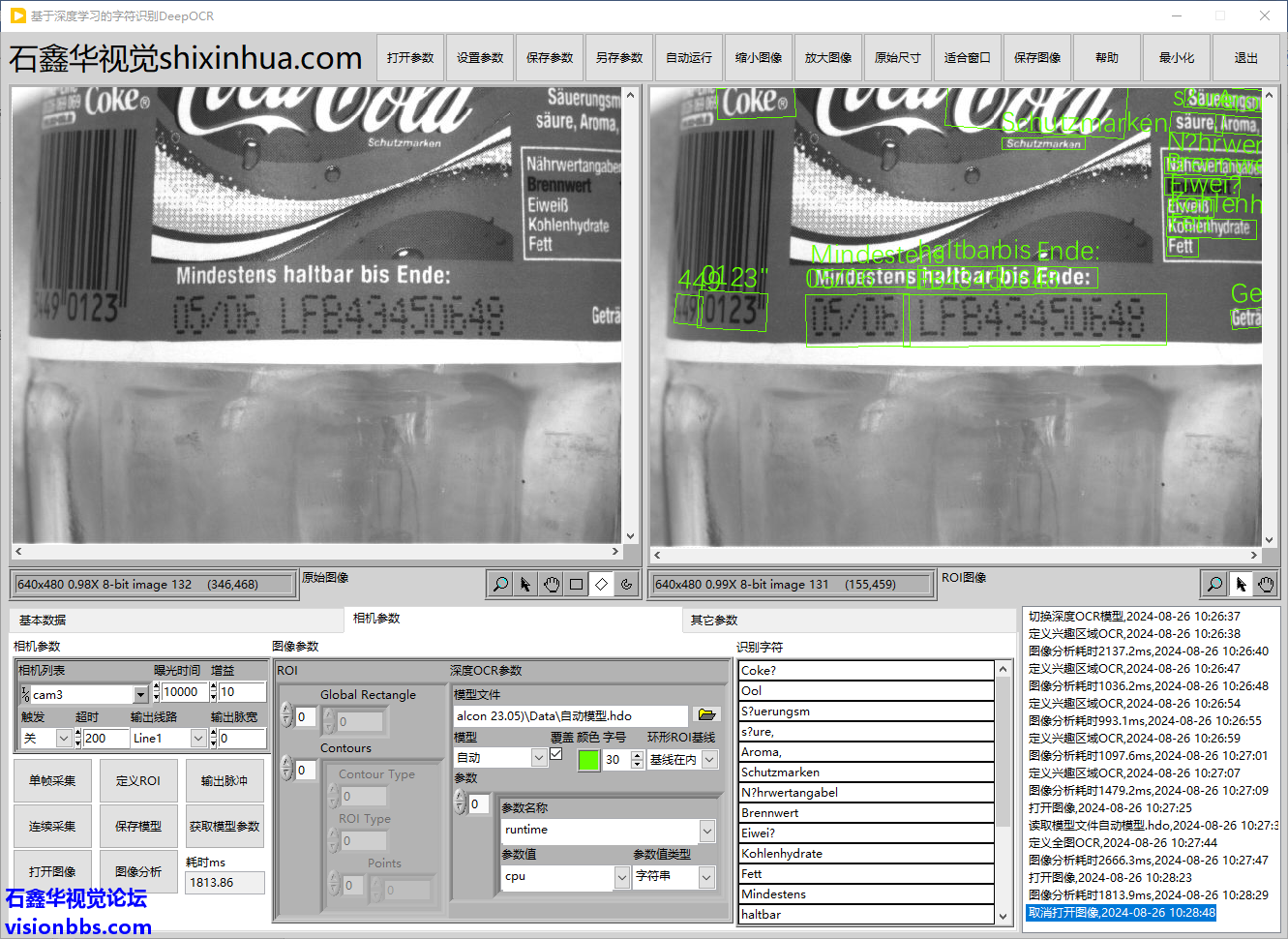Open the runtime parameter name dropdown
Viewport: 1288px width, 939px height.
[707, 831]
